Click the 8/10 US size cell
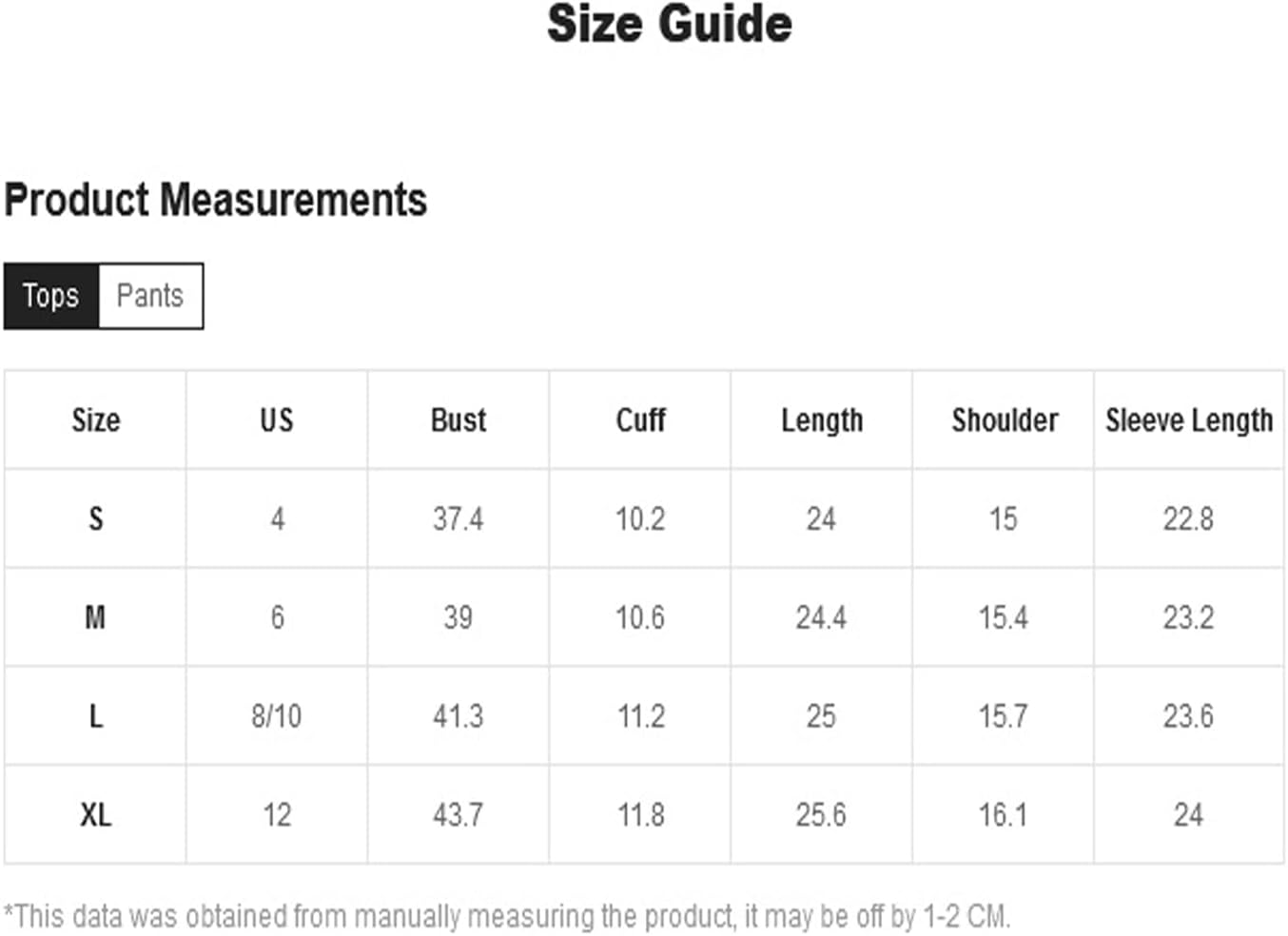This screenshot has height=936, width=1288. point(277,716)
